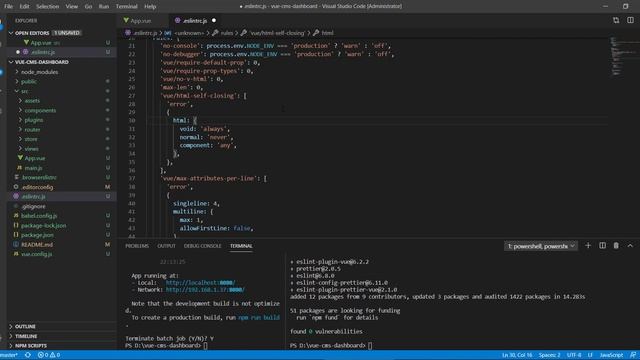Image resolution: width=640 pixels, height=360 pixels.
Task: Select .eslintrc.js under Open Editors
Action: 42,52
